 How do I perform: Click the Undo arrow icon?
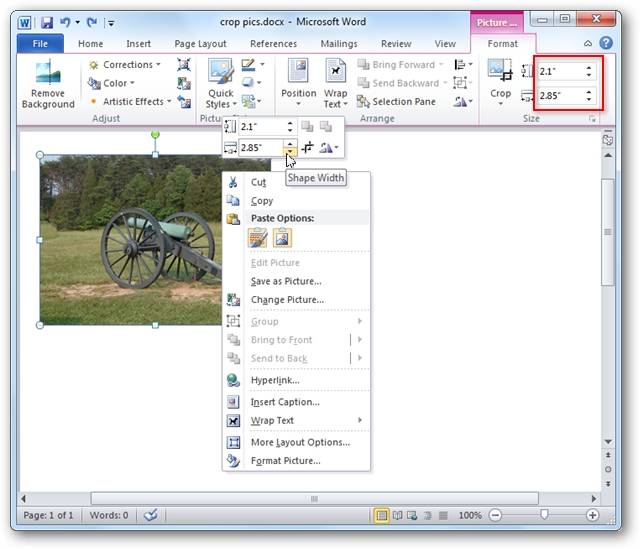point(65,22)
